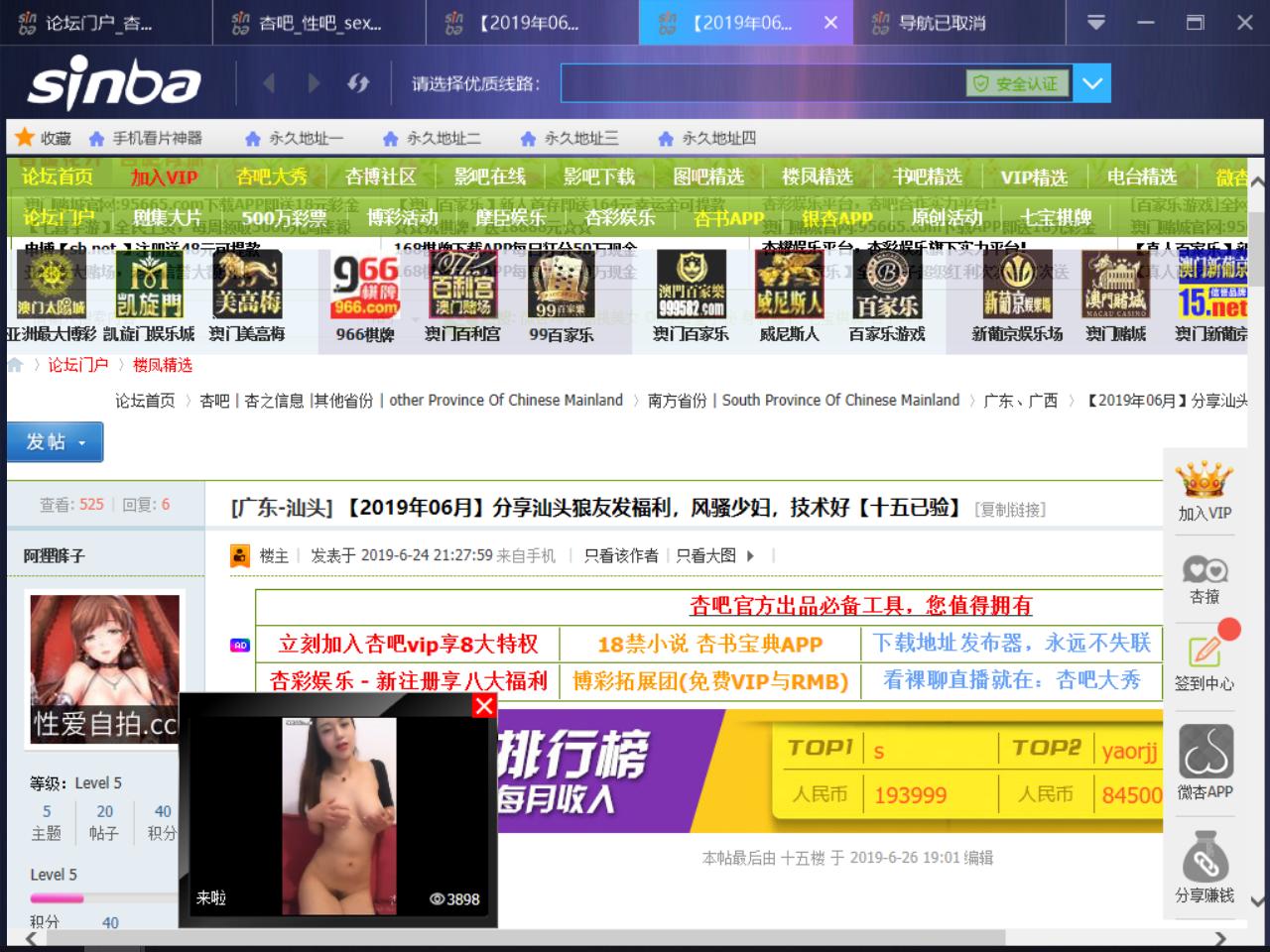Open 凯旋门娱乐城 ad icon
Viewport: 1270px width, 952px height.
coord(150,285)
